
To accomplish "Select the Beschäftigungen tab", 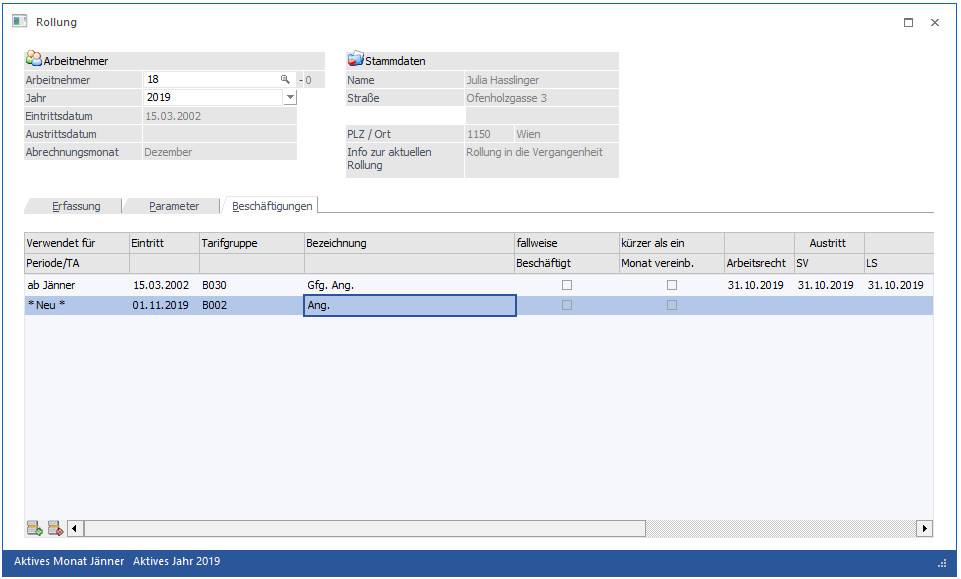I will click(272, 206).
